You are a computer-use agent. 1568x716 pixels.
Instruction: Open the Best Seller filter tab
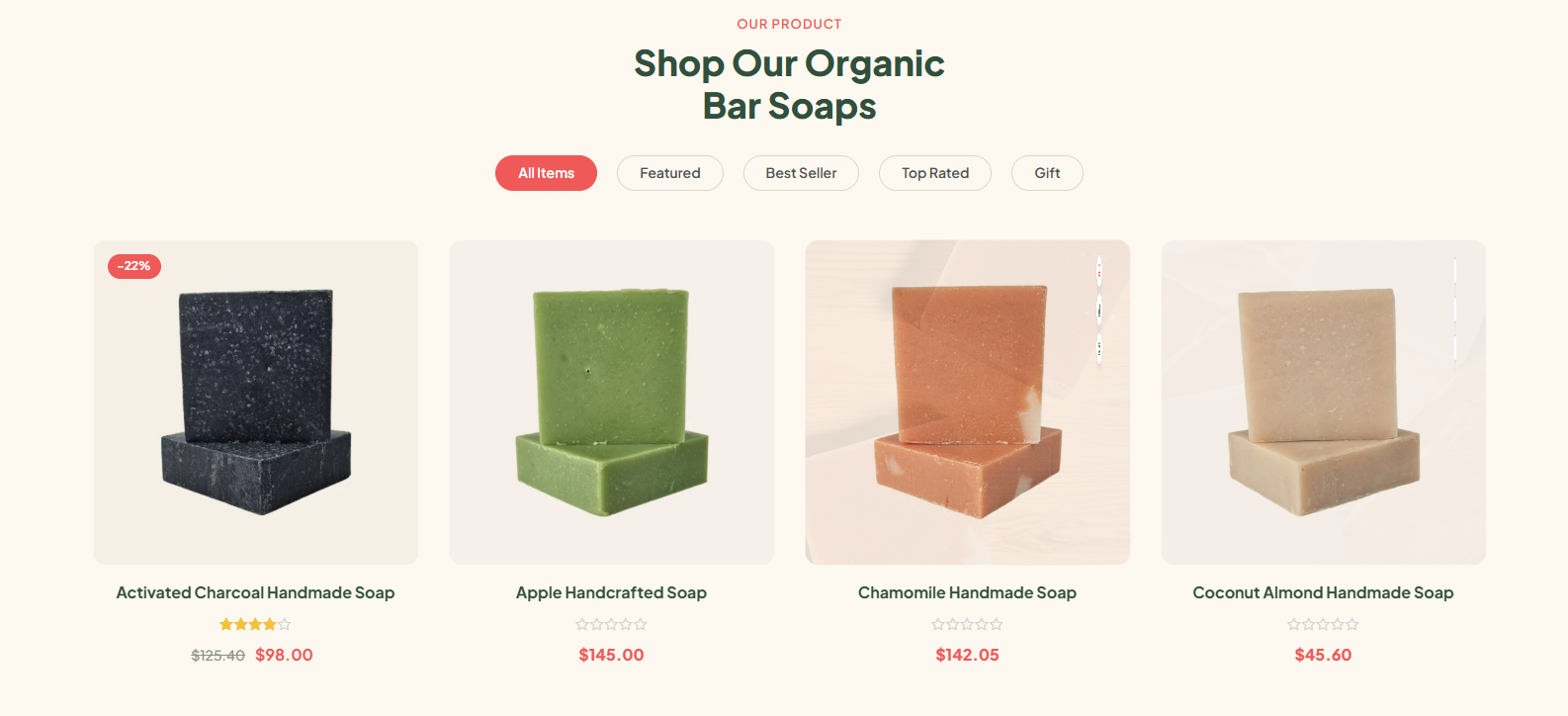tap(801, 173)
